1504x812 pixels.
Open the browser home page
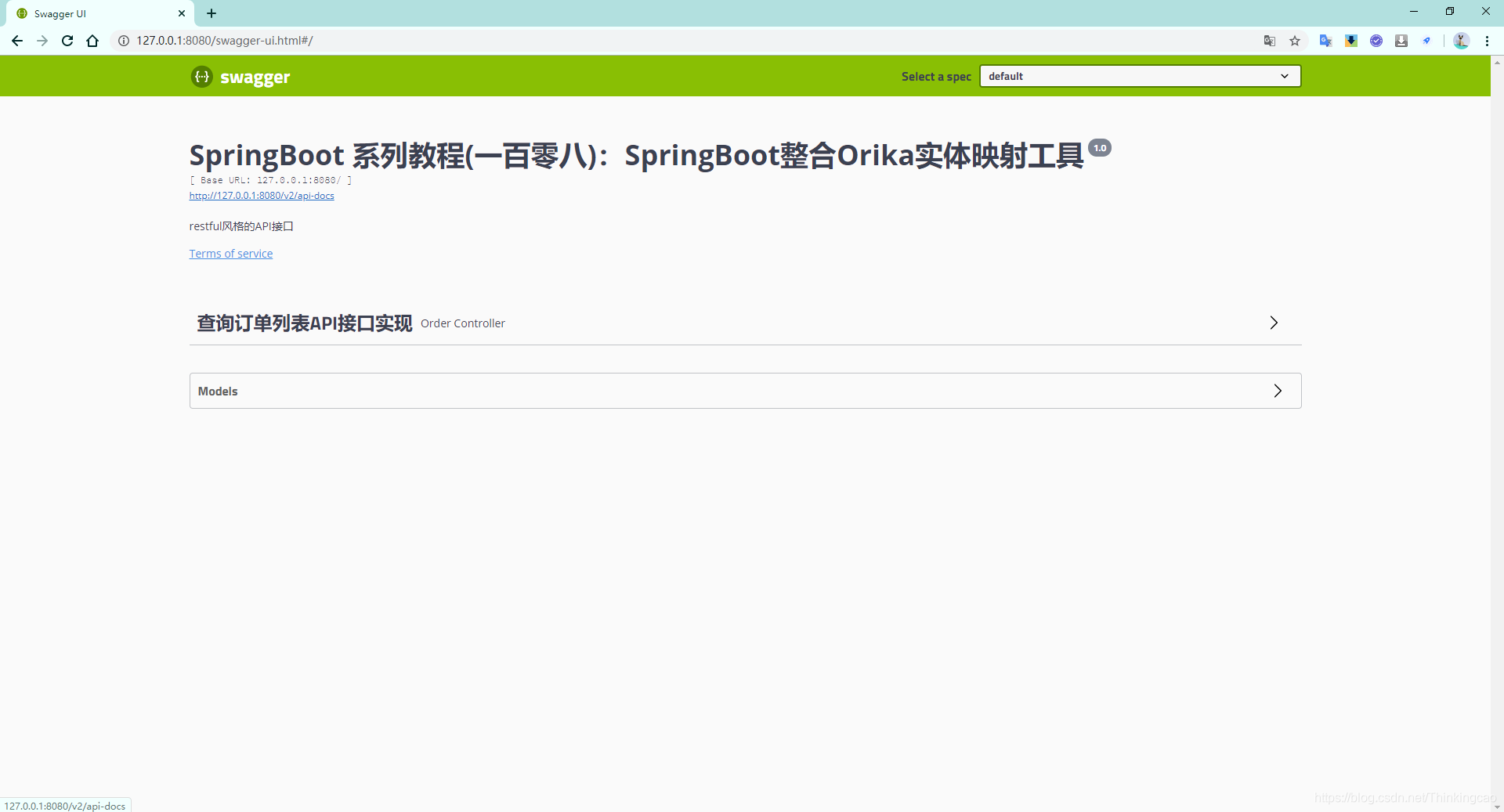point(92,41)
